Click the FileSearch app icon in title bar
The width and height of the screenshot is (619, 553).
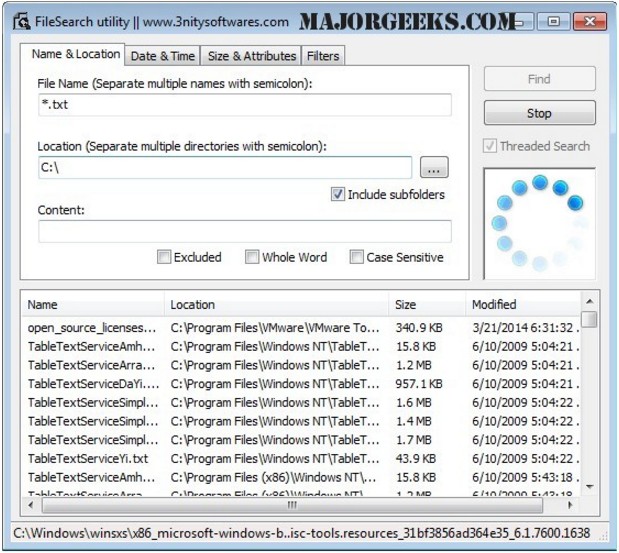pos(21,21)
